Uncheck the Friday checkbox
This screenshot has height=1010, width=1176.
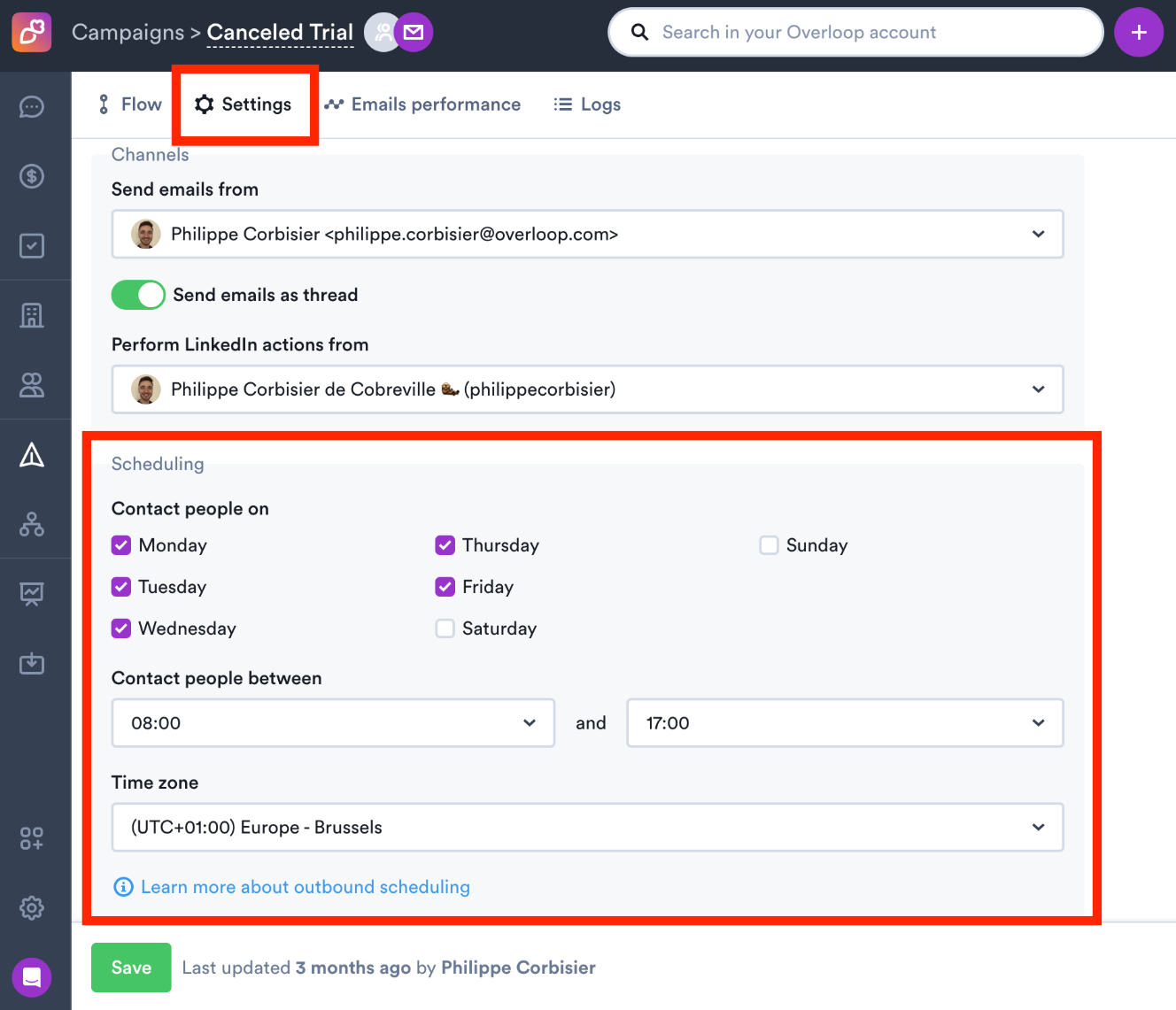click(x=445, y=587)
